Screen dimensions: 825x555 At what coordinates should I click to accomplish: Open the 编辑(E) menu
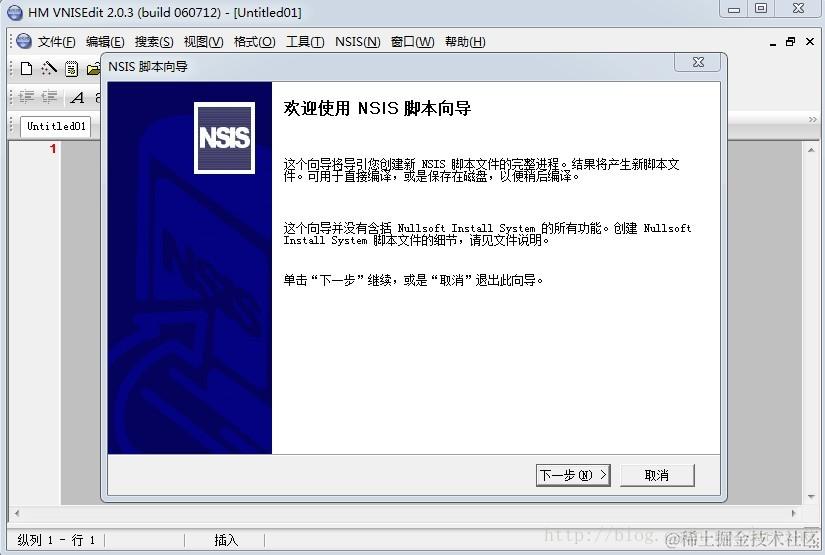[x=105, y=42]
